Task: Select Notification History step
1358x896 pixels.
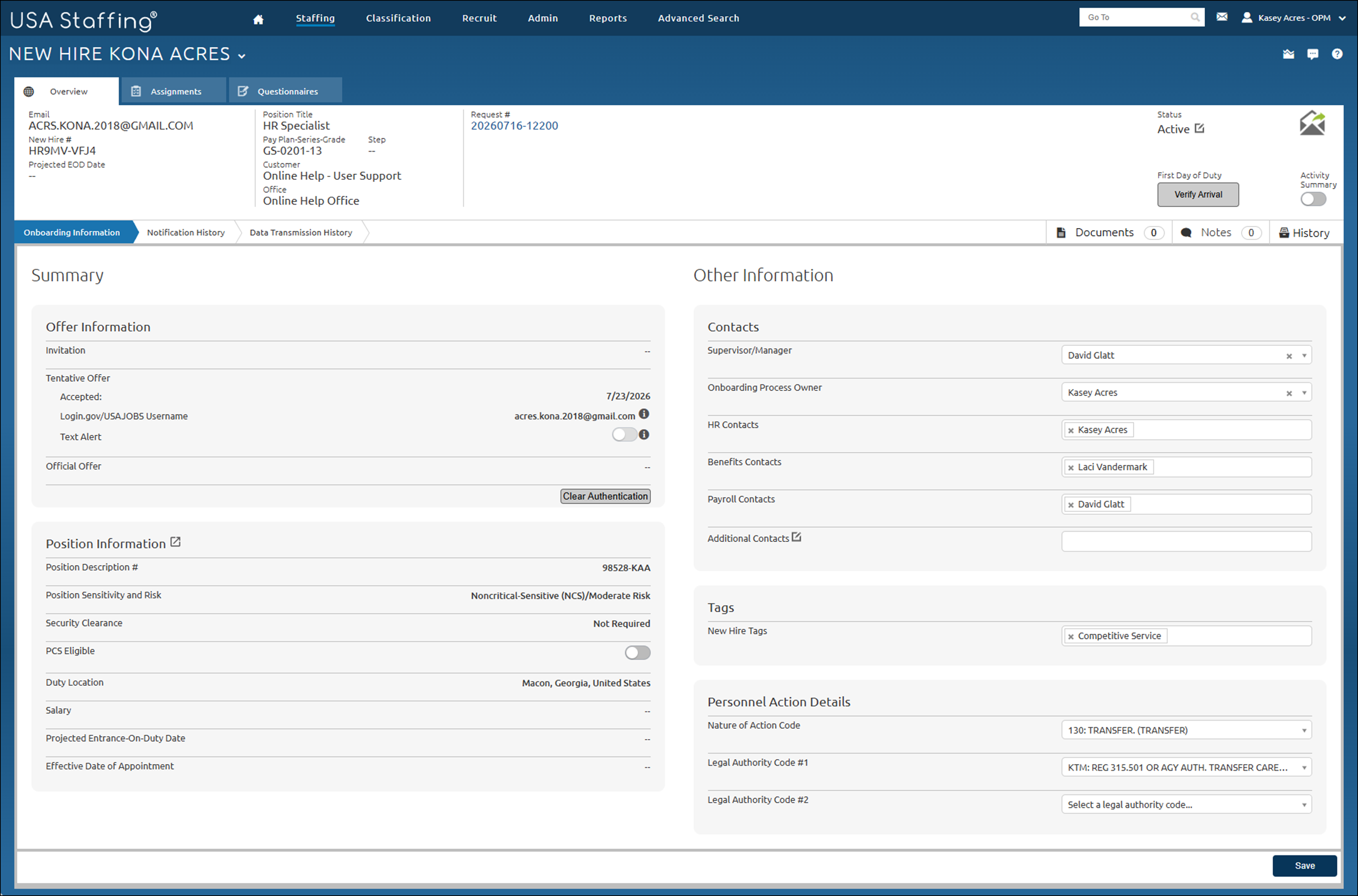Action: tap(186, 232)
